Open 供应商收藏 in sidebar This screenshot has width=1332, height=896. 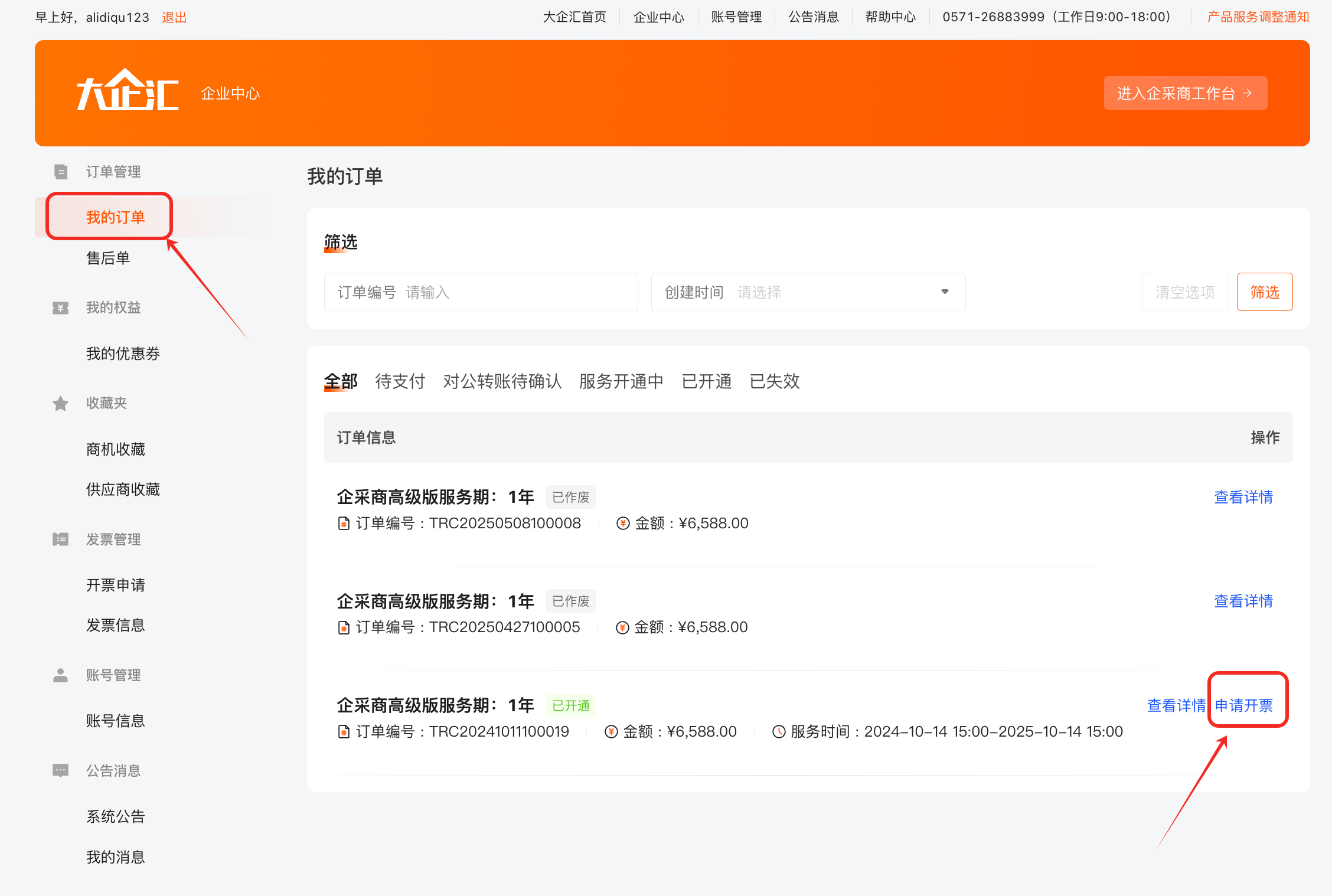123,489
